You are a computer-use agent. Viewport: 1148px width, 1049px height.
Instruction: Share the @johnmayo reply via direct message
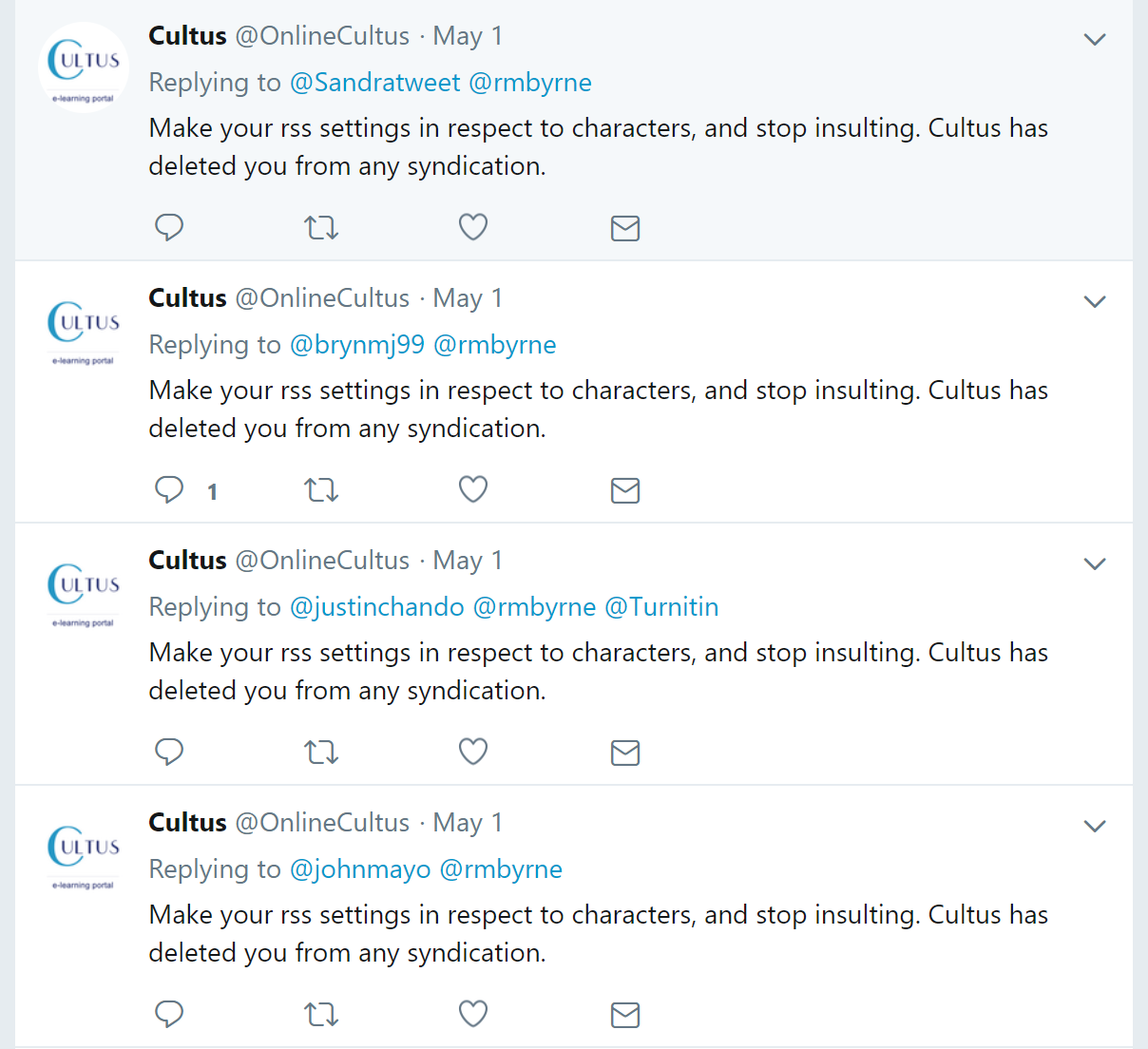coord(624,1015)
